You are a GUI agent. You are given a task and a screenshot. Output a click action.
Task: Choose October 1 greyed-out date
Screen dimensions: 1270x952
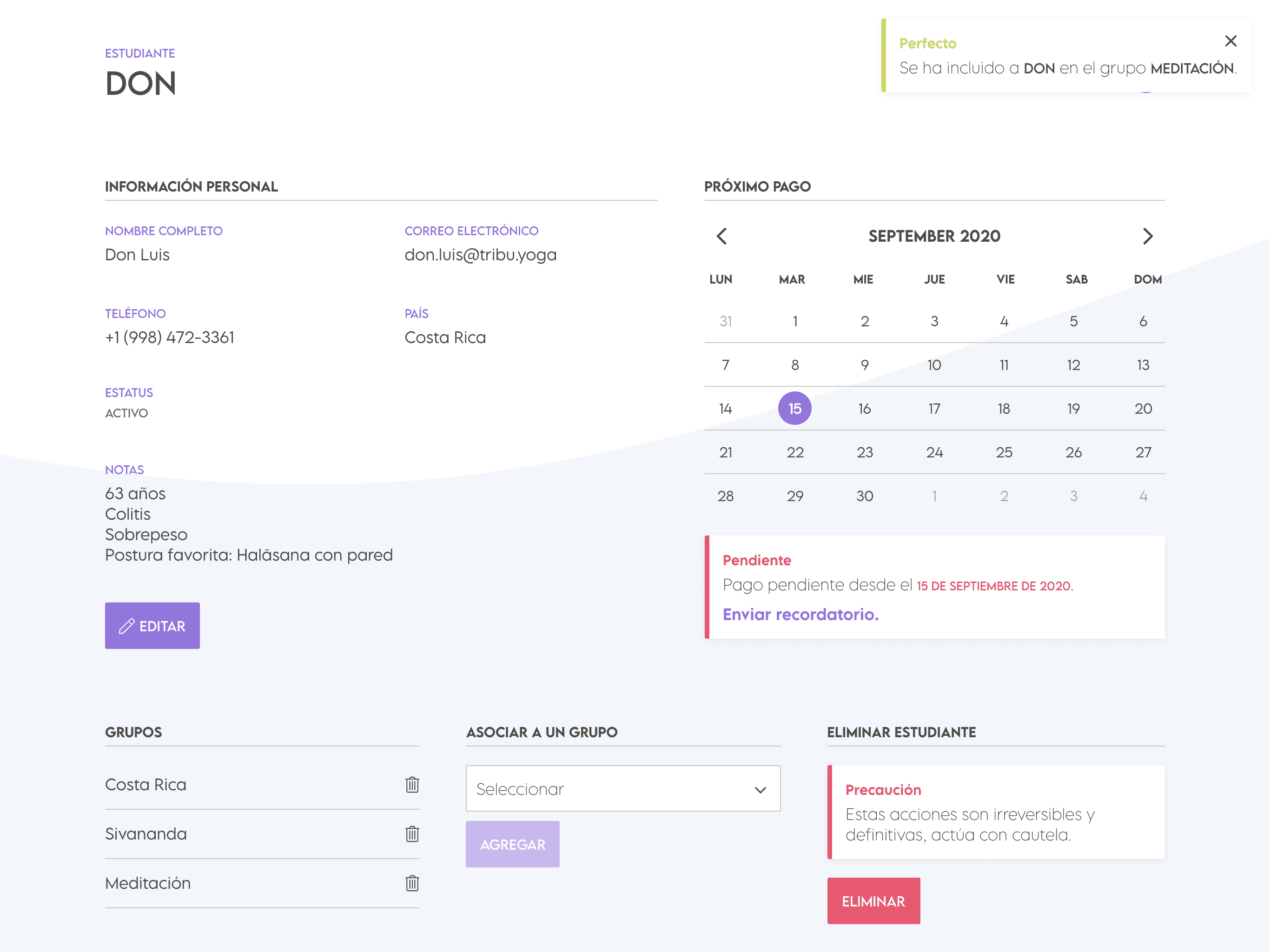934,496
